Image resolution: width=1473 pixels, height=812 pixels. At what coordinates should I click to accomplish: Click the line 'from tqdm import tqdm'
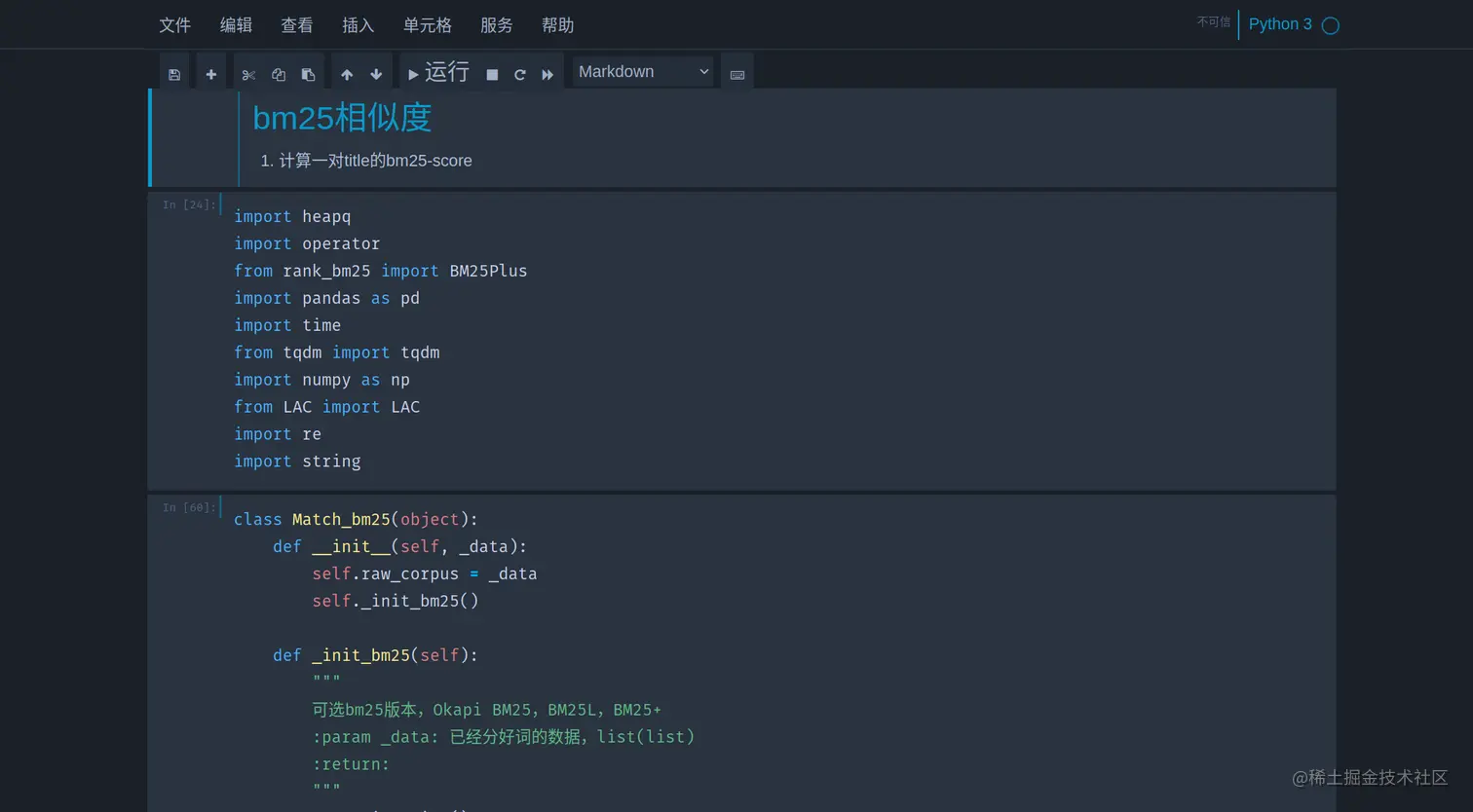[336, 352]
